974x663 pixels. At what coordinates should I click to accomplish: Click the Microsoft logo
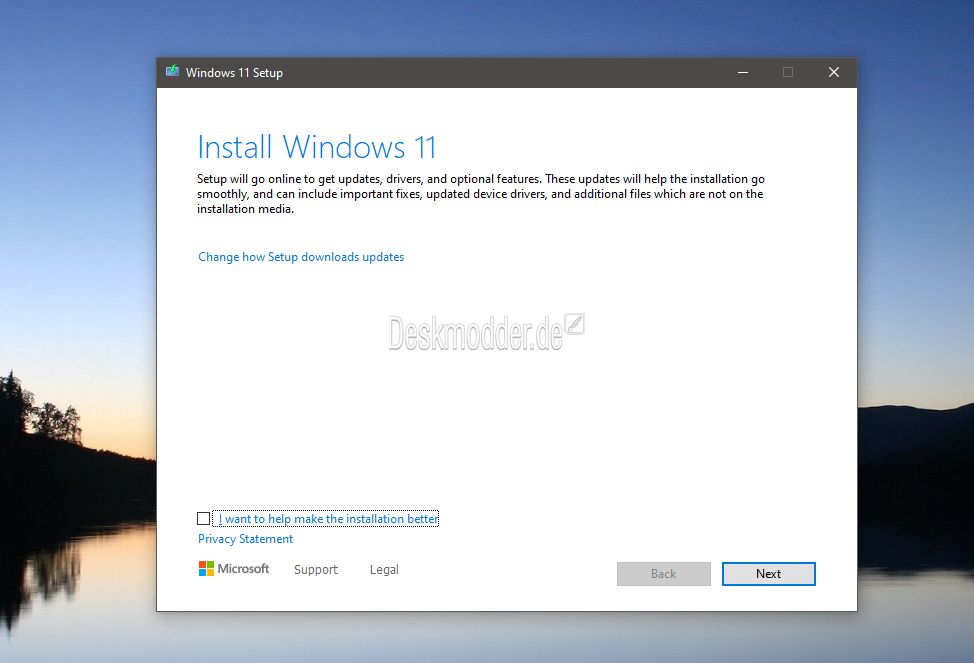[x=234, y=569]
